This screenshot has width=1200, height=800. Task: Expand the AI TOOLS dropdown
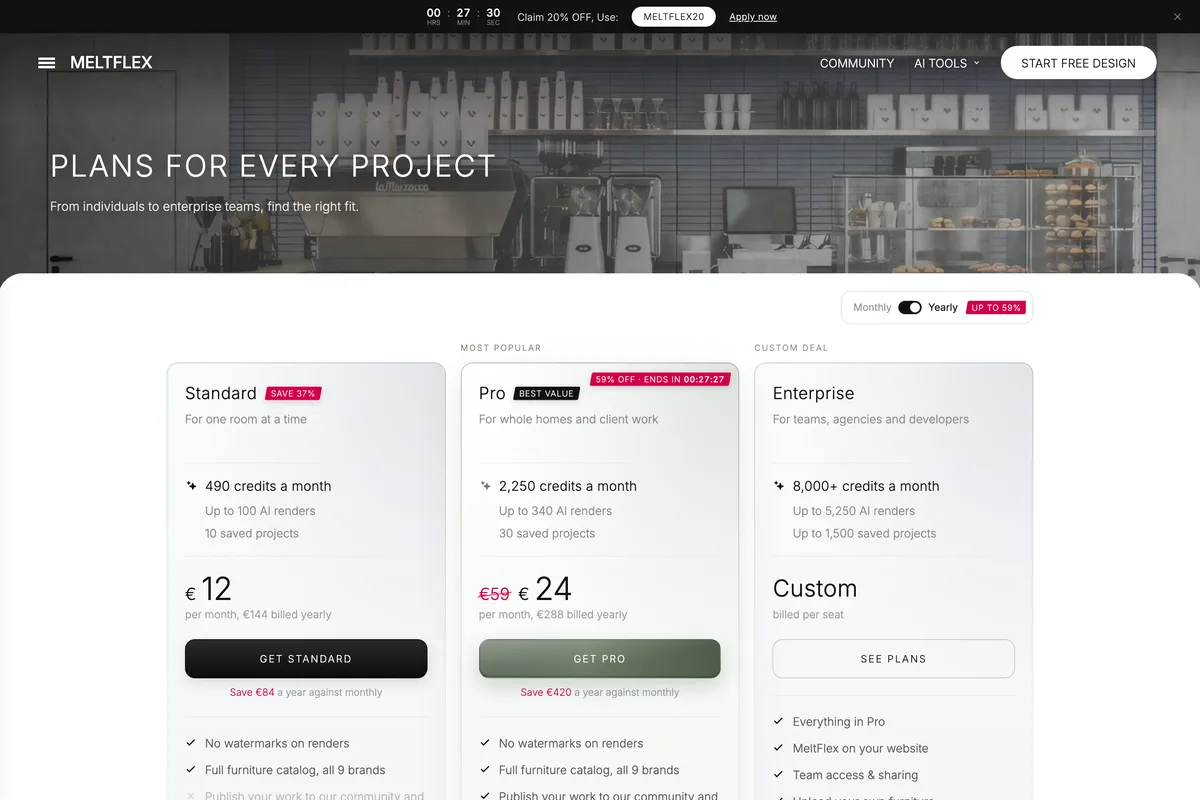point(947,63)
